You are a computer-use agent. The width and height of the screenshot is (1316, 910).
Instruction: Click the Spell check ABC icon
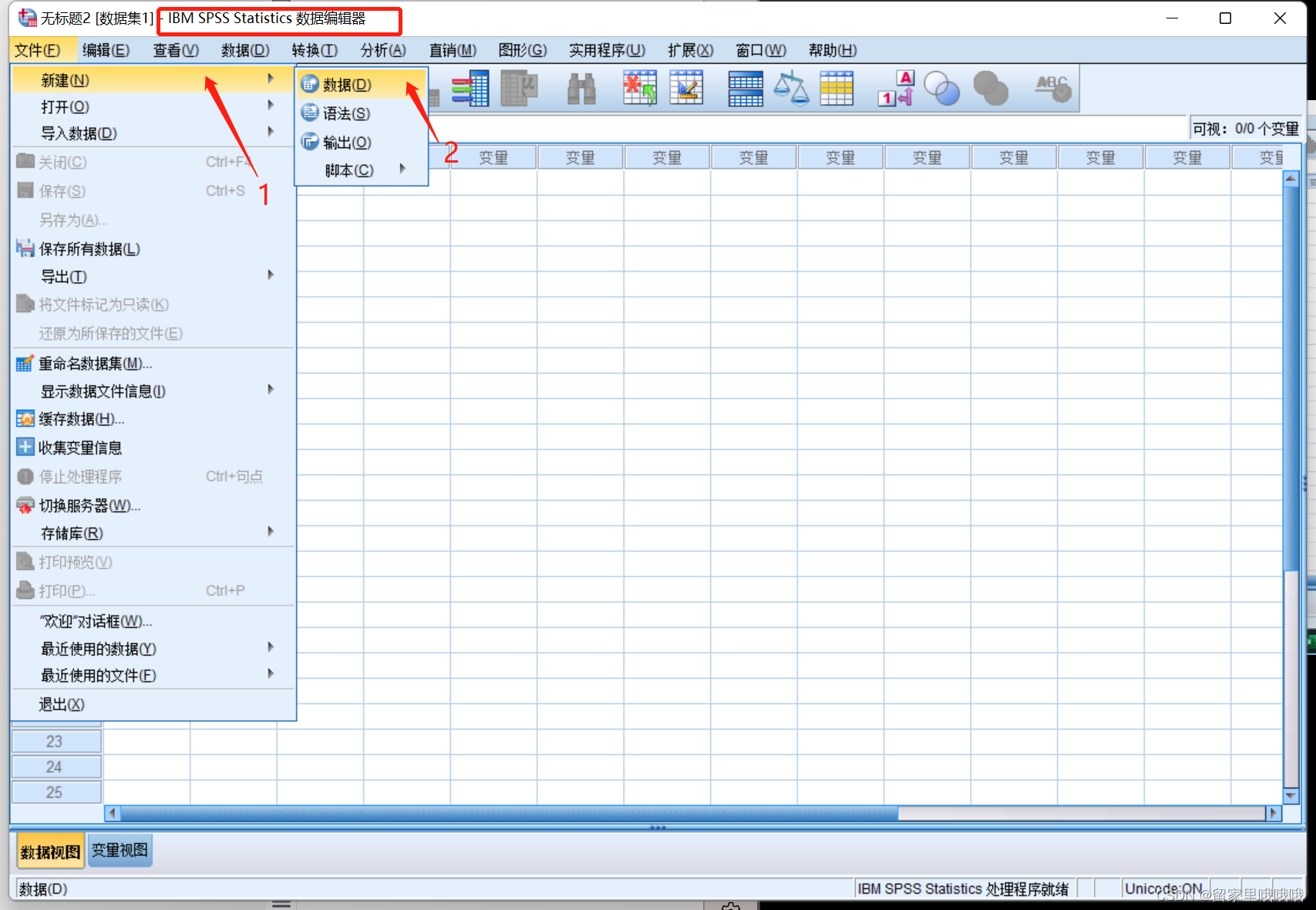point(1053,89)
